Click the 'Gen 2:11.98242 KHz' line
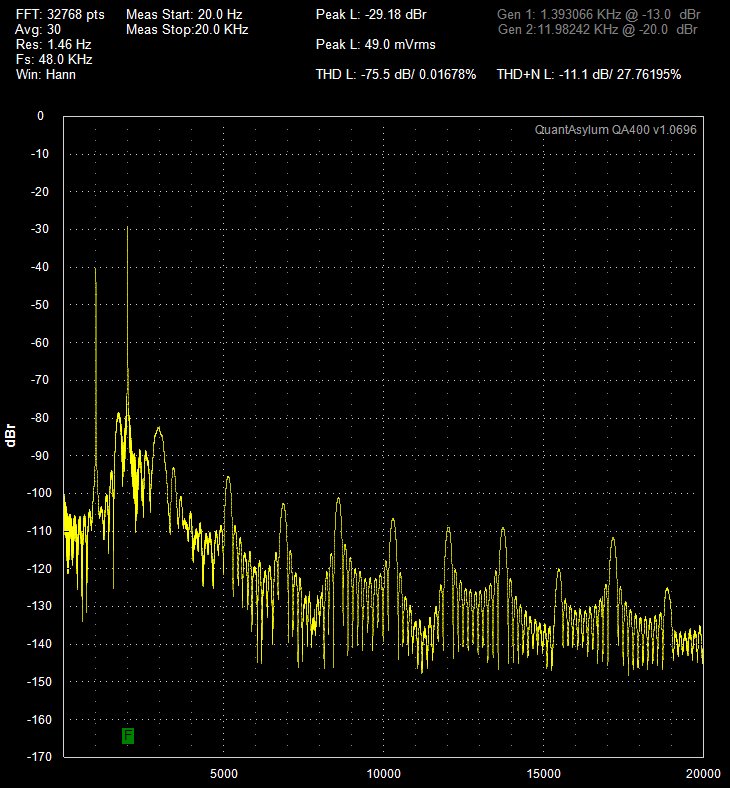730x788 pixels. (597, 30)
